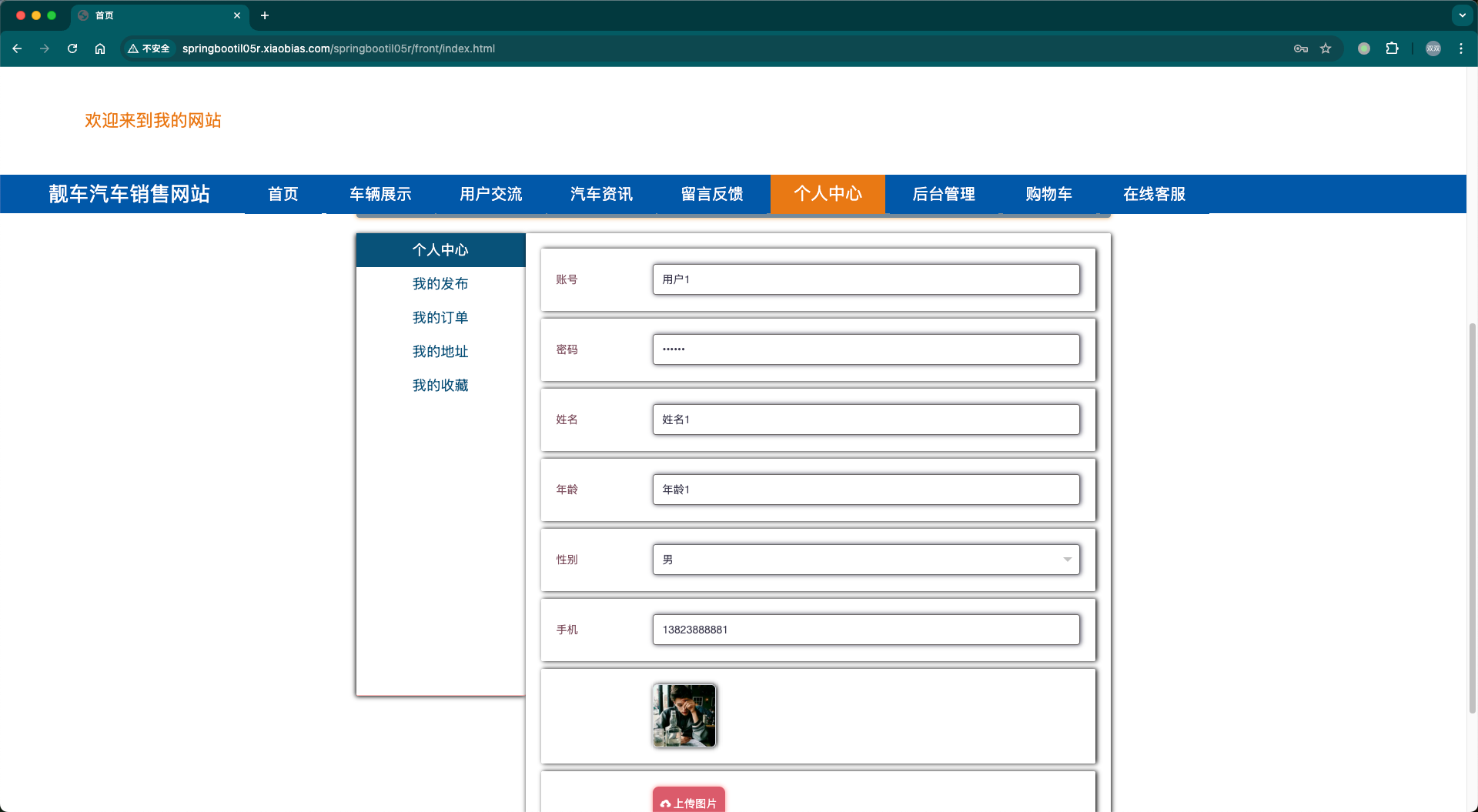The height and width of the screenshot is (812, 1478).
Task: Expand the tab search chevron
Action: tap(1462, 15)
